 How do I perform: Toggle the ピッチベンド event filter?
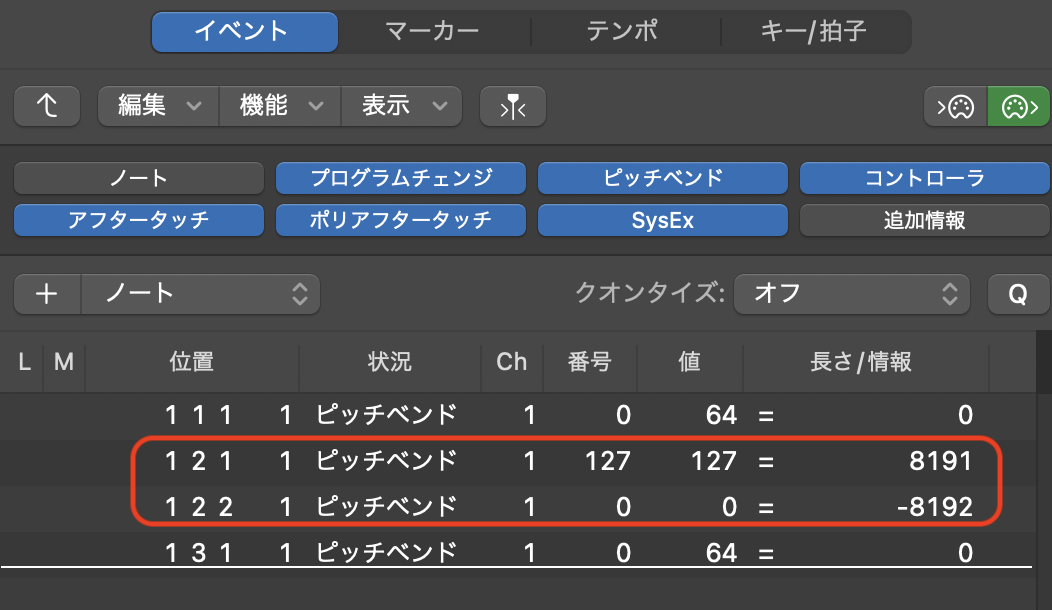663,179
